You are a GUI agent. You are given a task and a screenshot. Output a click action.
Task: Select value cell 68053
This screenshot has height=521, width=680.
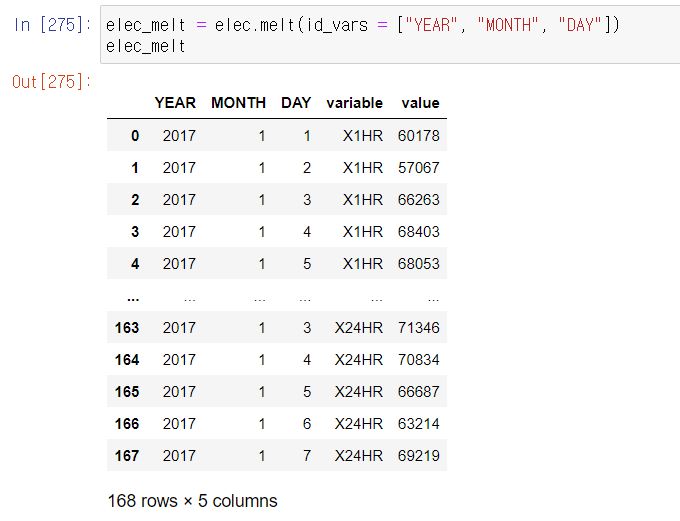coord(418,264)
